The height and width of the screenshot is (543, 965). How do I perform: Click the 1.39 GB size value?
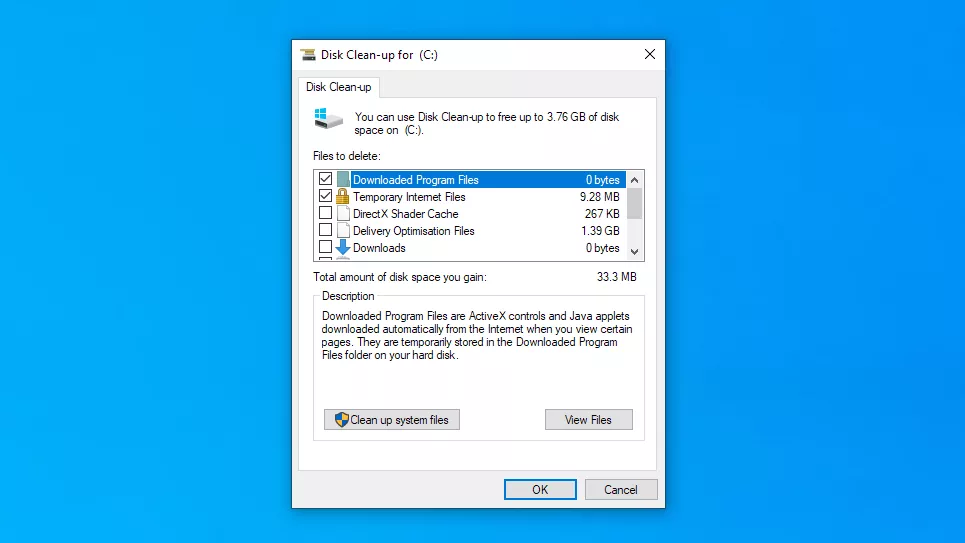(600, 231)
